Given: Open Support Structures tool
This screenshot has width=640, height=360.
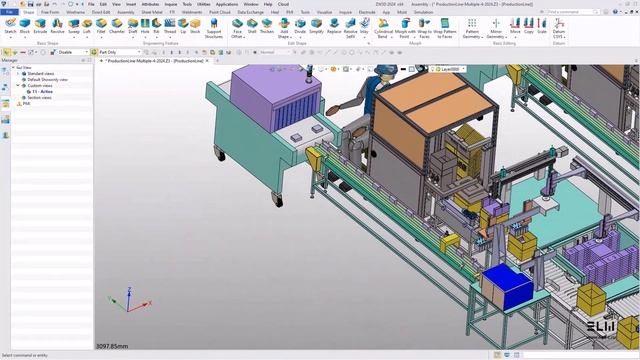Looking at the screenshot, I should 214,29.
